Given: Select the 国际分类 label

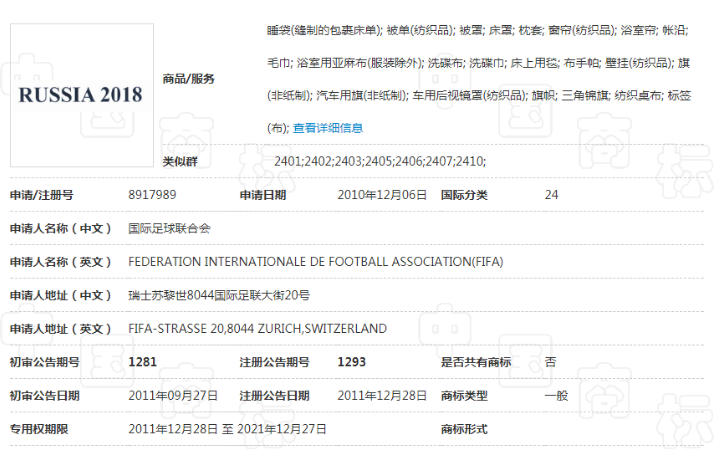Looking at the screenshot, I should coord(464,195).
